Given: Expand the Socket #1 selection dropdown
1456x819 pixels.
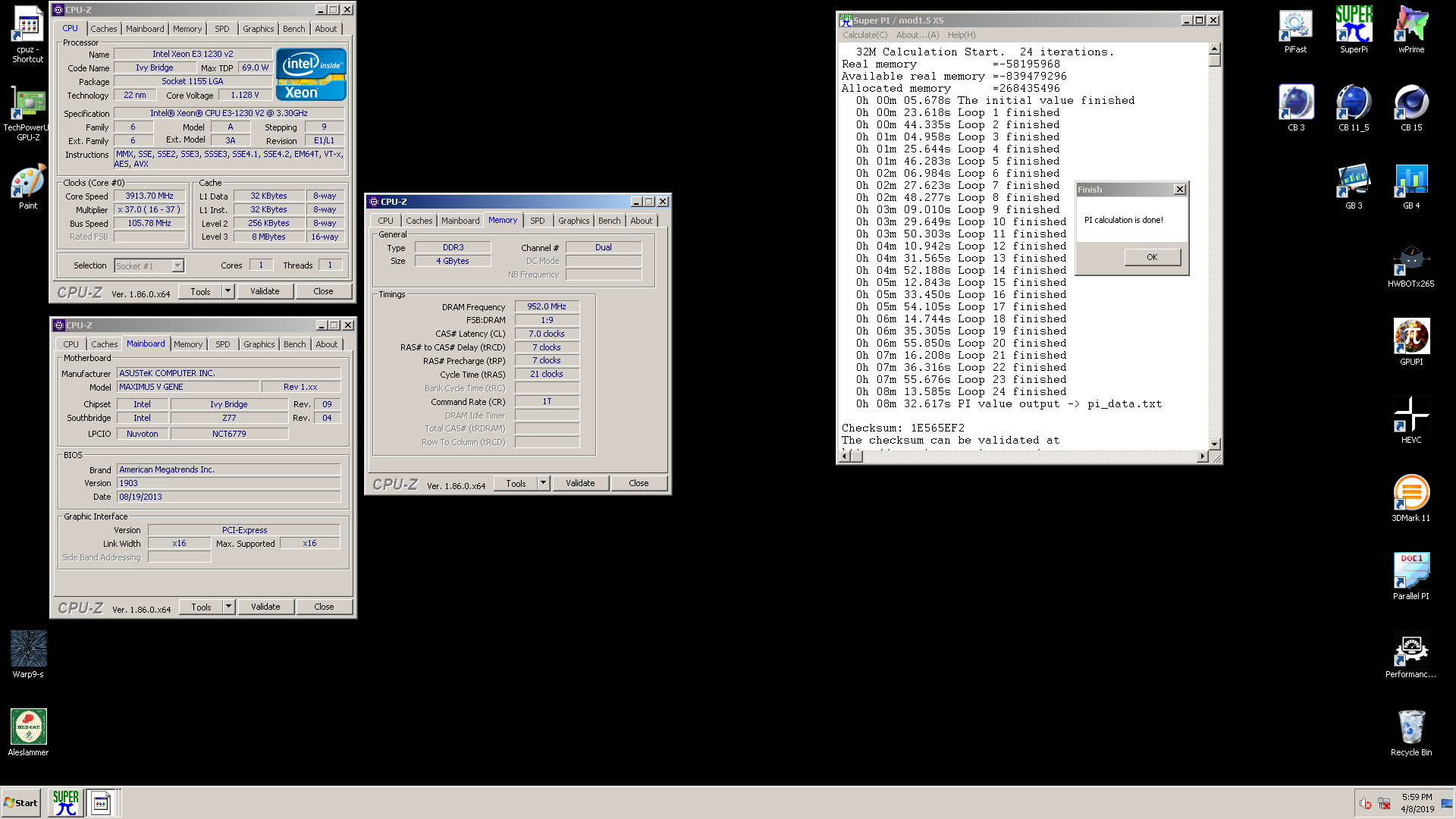Looking at the screenshot, I should tap(177, 266).
